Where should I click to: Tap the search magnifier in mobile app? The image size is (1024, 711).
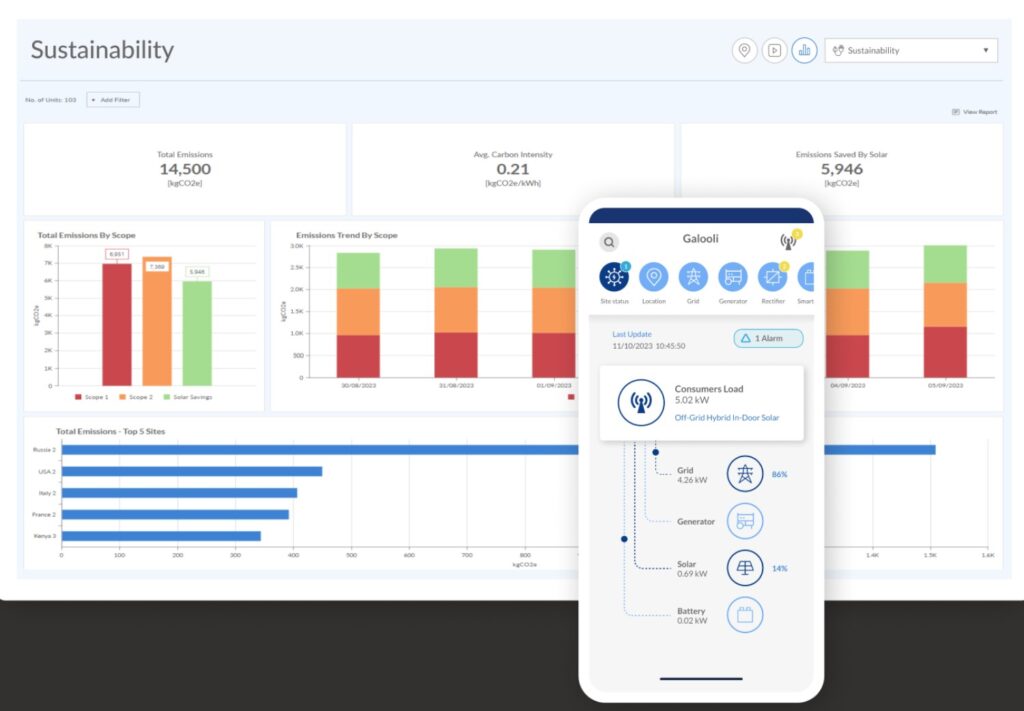click(609, 242)
